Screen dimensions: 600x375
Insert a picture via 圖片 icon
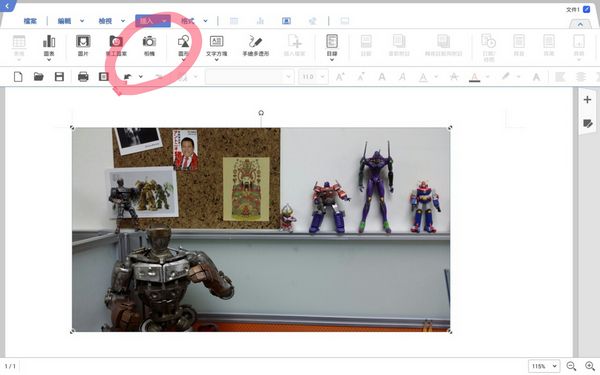click(x=83, y=45)
